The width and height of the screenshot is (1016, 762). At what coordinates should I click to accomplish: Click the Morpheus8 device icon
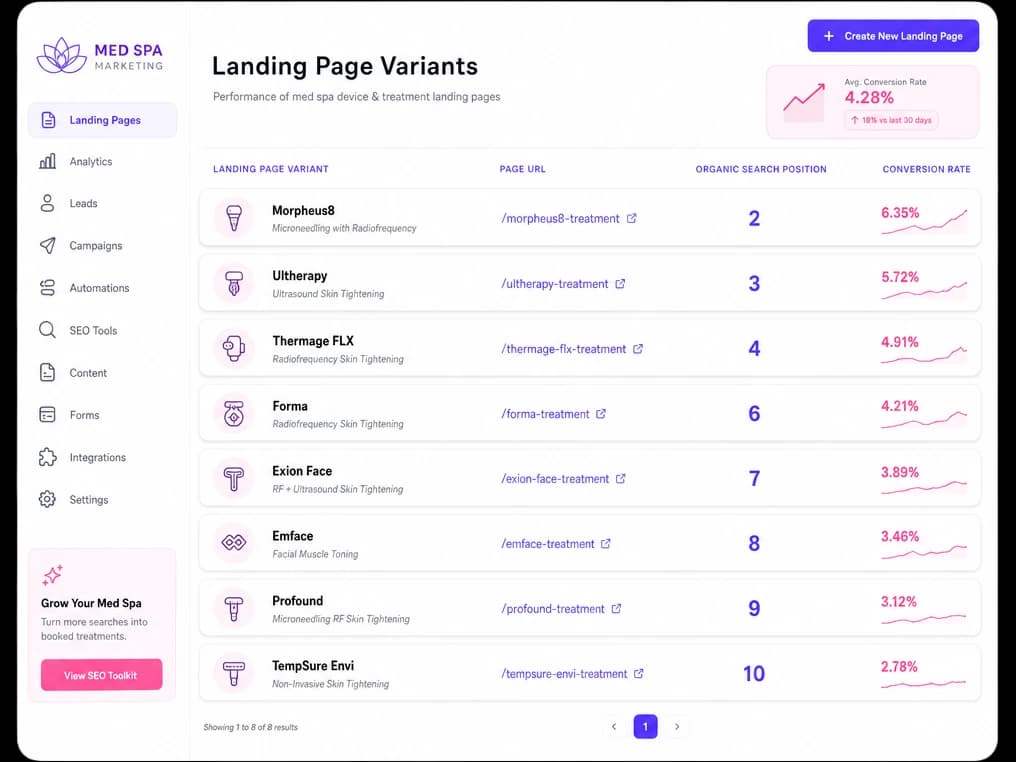234,218
